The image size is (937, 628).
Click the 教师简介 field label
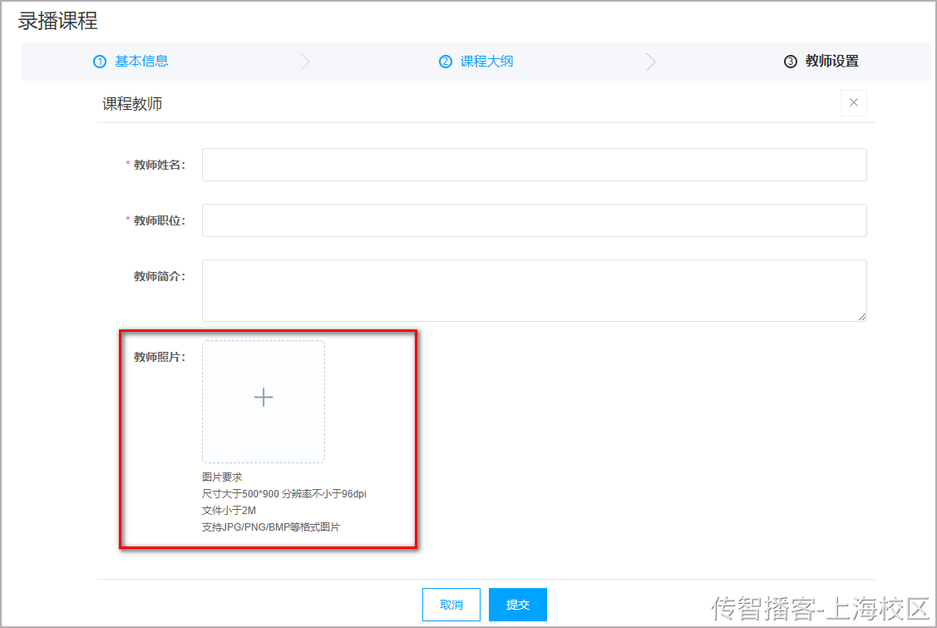pyautogui.click(x=160, y=276)
